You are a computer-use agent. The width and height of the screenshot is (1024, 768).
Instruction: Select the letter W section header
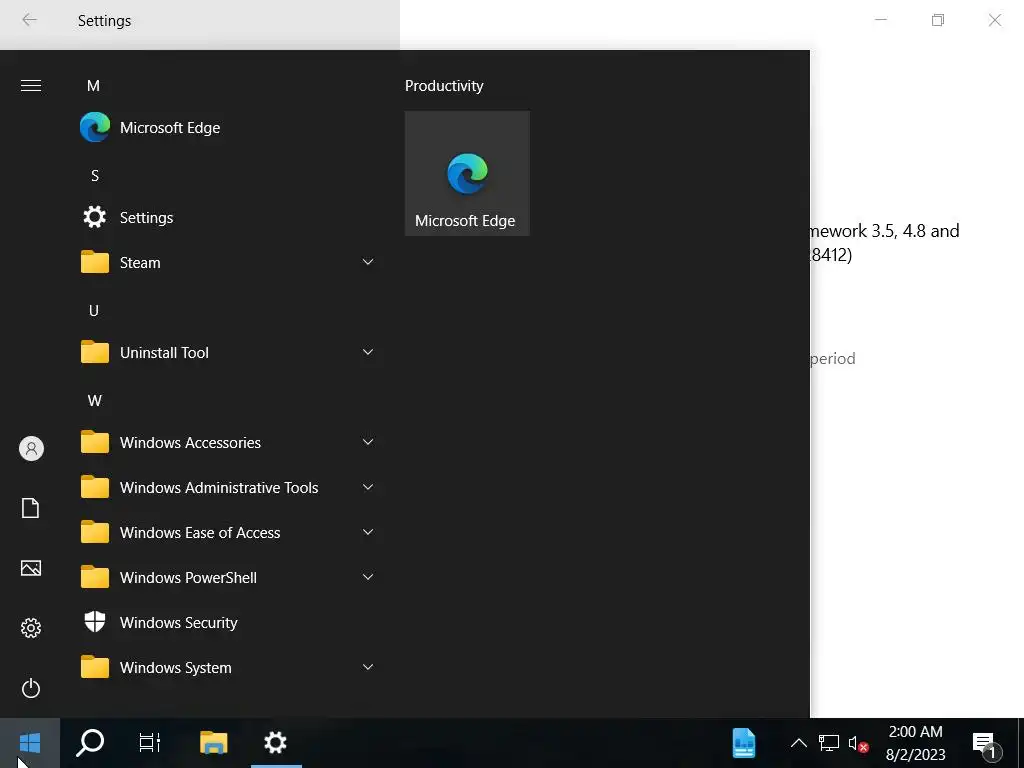95,401
